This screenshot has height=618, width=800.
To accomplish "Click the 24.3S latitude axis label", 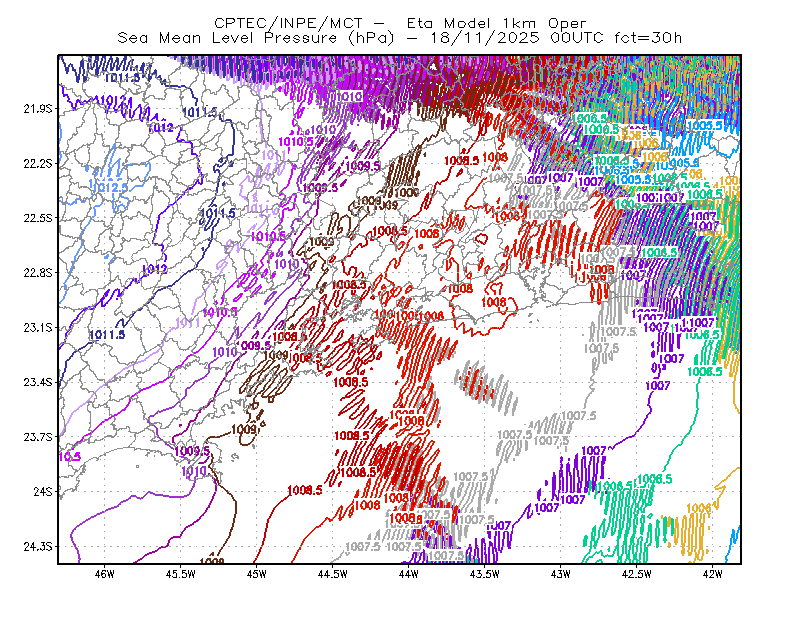I will (38, 547).
